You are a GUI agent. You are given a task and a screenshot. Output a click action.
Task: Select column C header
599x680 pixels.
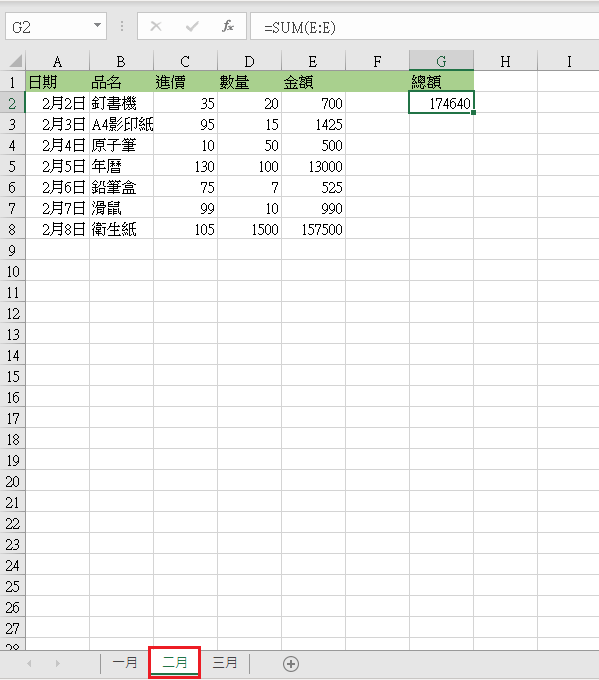pyautogui.click(x=185, y=61)
